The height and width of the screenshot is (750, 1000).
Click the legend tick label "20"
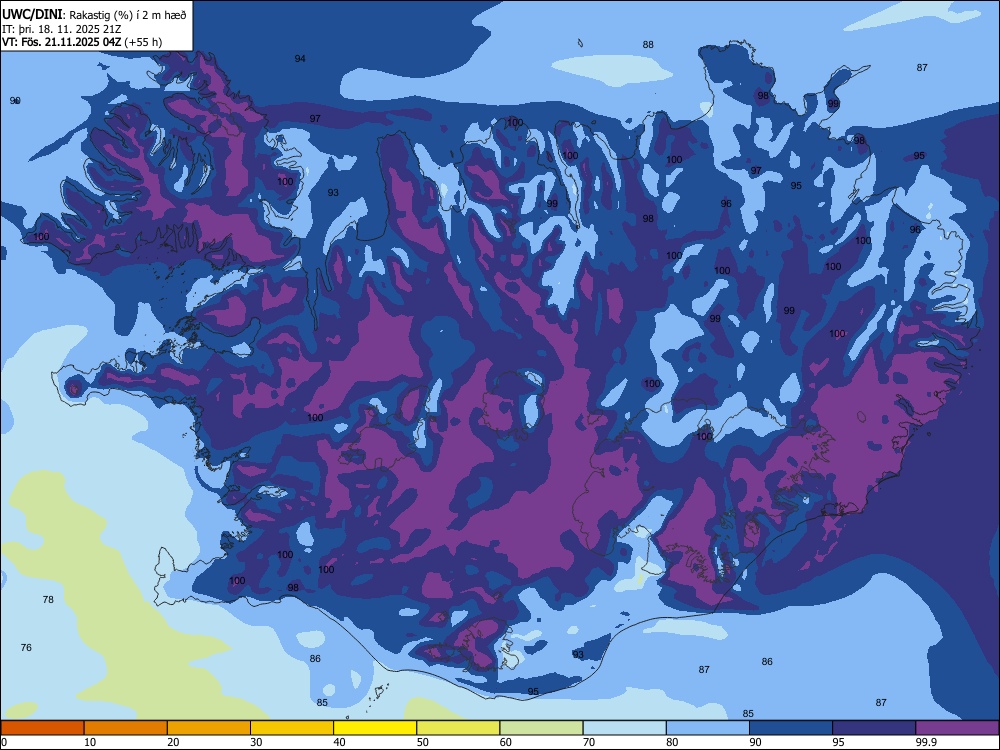(x=173, y=742)
